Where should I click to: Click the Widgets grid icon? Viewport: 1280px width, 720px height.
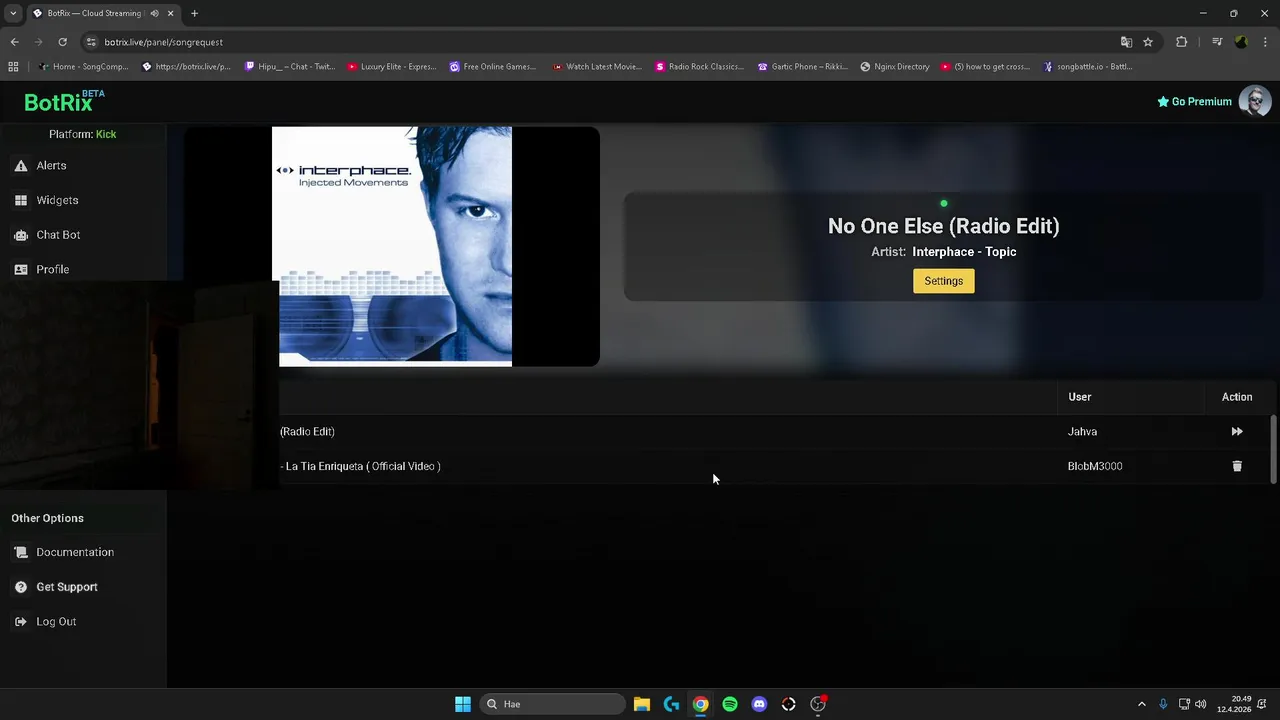pyautogui.click(x=21, y=200)
